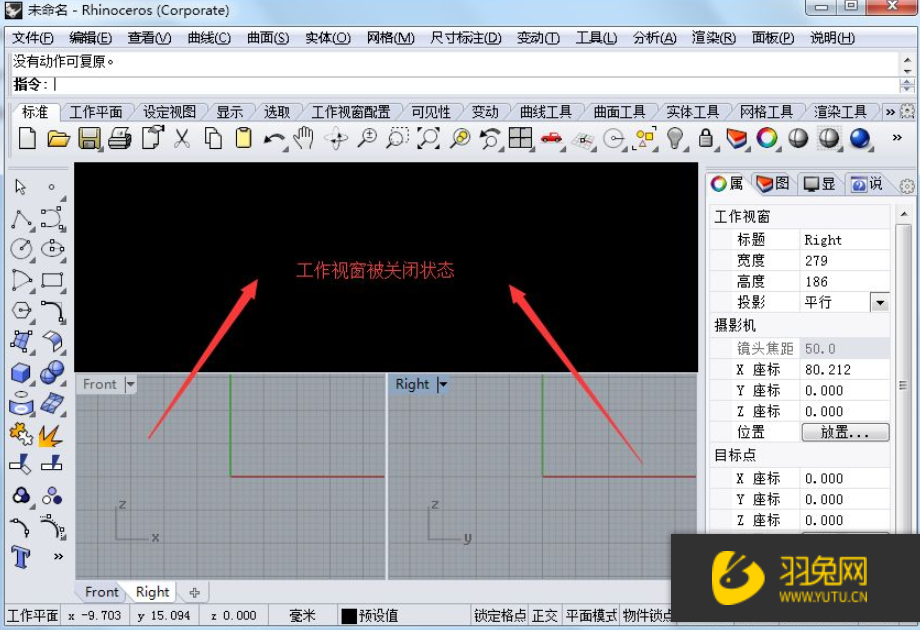The height and width of the screenshot is (630, 920).
Task: Toggle 物件锁点 object snap in the status bar
Action: [647, 615]
